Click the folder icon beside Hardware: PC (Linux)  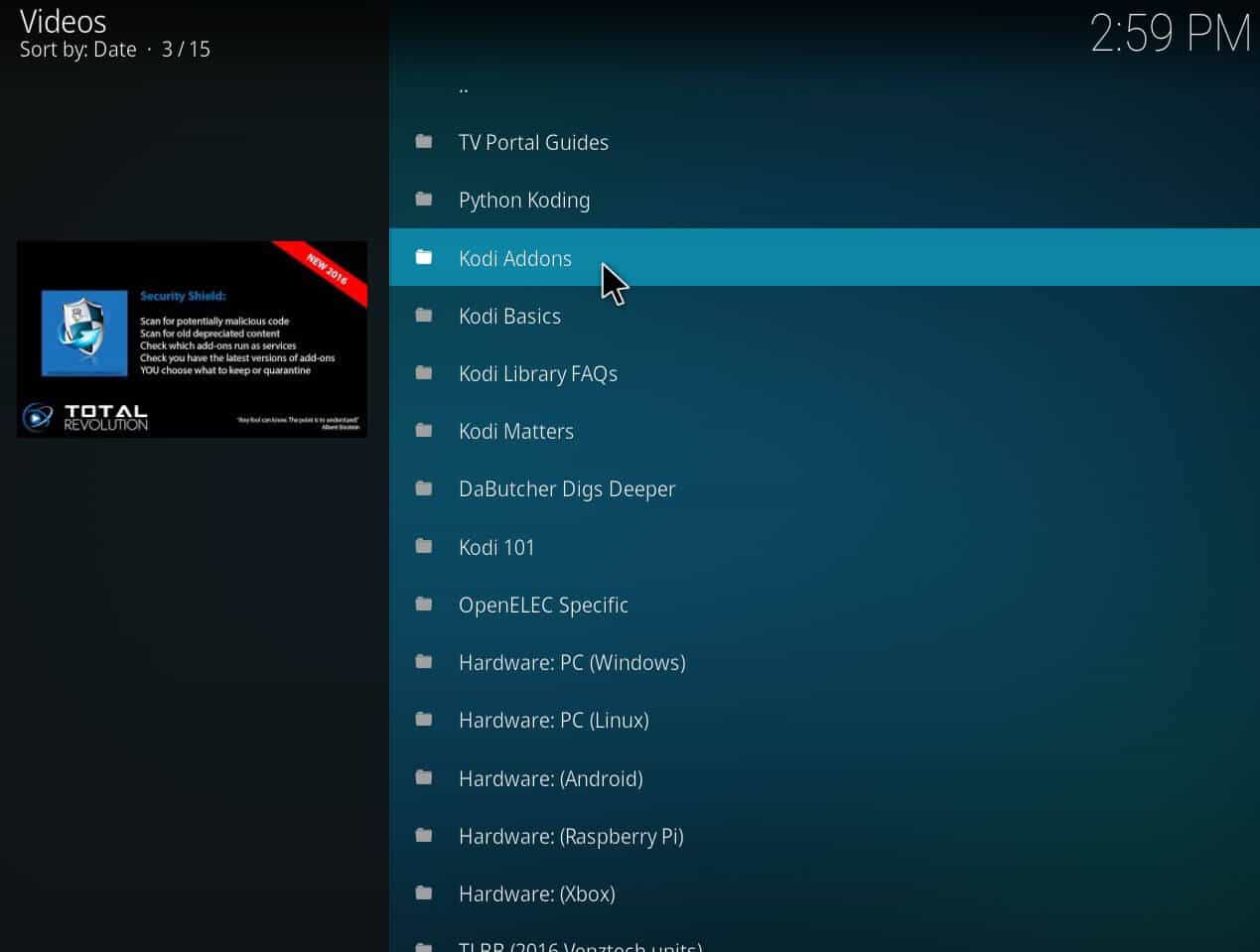tap(424, 720)
